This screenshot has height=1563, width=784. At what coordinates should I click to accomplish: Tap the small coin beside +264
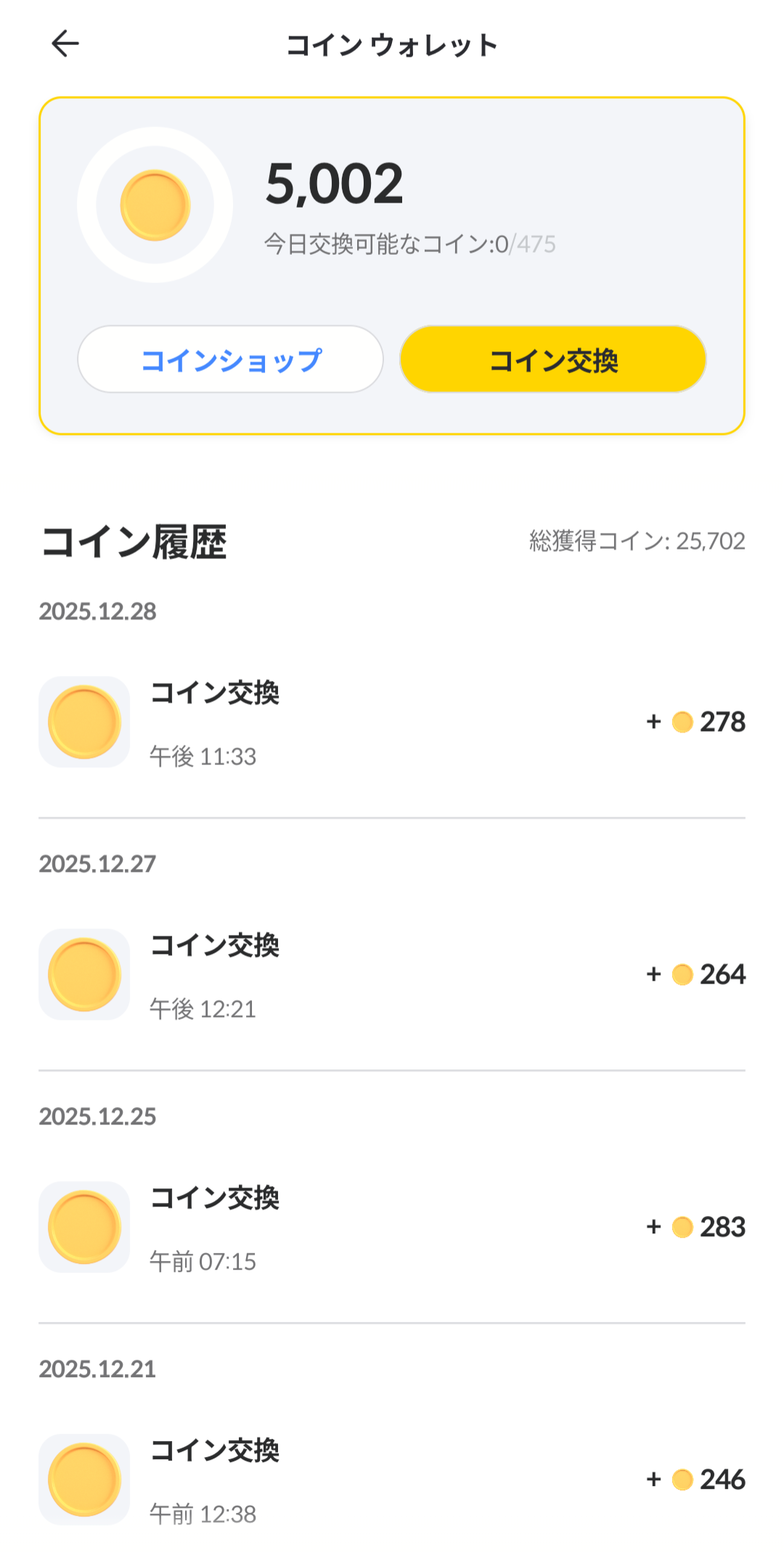point(682,974)
